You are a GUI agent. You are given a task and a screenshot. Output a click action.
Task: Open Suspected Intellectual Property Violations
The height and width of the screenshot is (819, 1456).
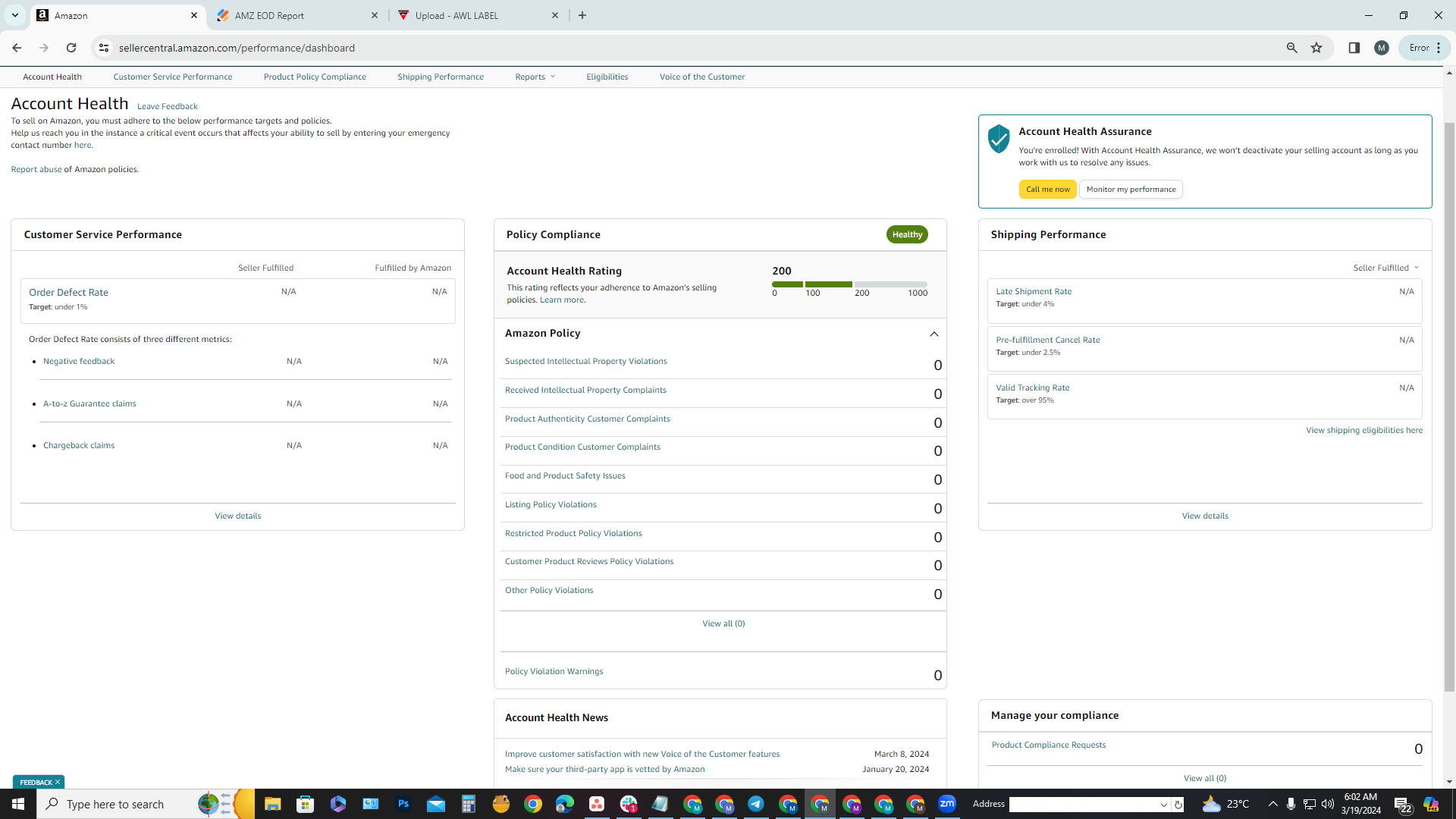coord(586,361)
